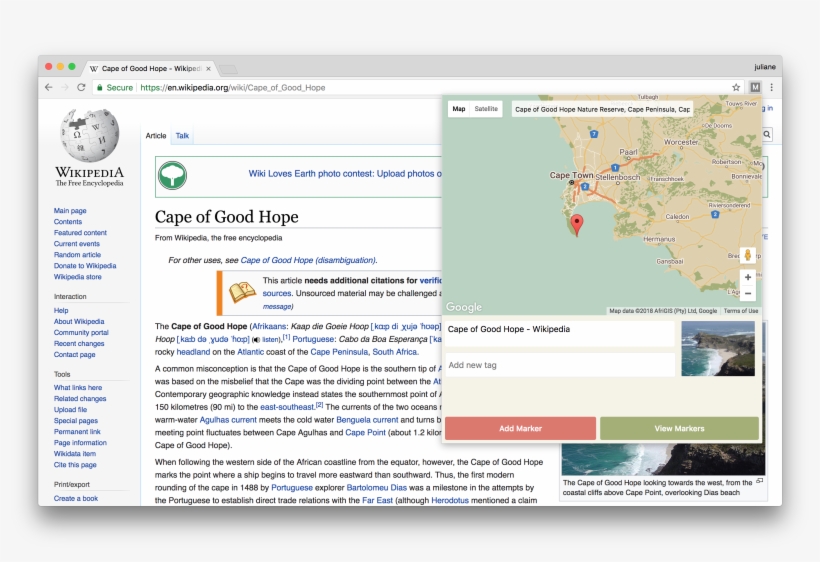This screenshot has height=562, width=820.
Task: Bookmark page with the star icon
Action: point(736,87)
